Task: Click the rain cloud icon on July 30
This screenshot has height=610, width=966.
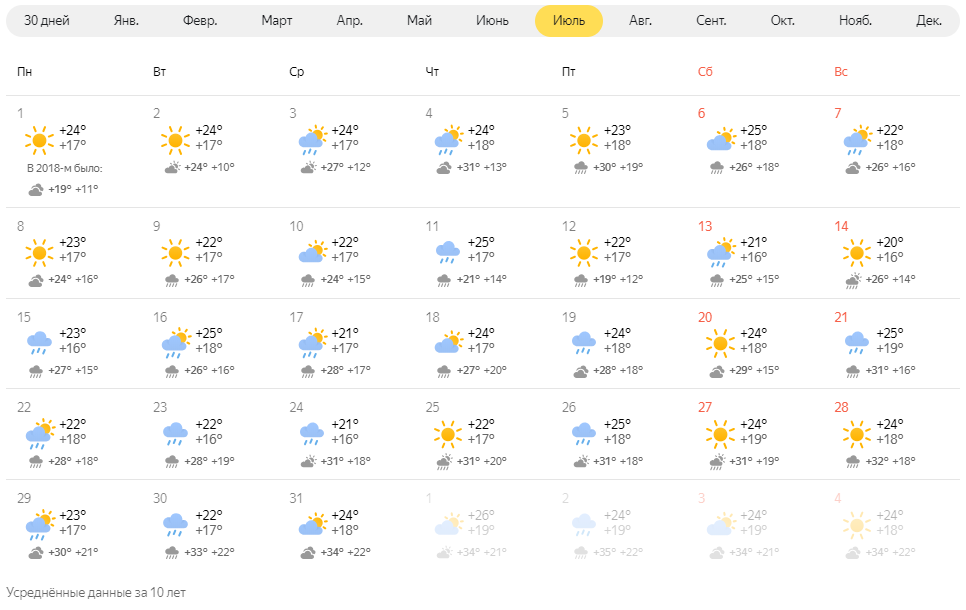Action: click(x=176, y=524)
